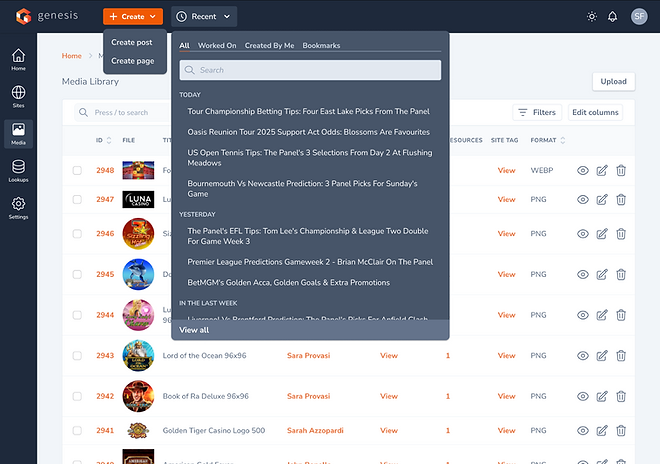Go to Home in the sidebar
This screenshot has height=464, width=660.
[x=19, y=59]
